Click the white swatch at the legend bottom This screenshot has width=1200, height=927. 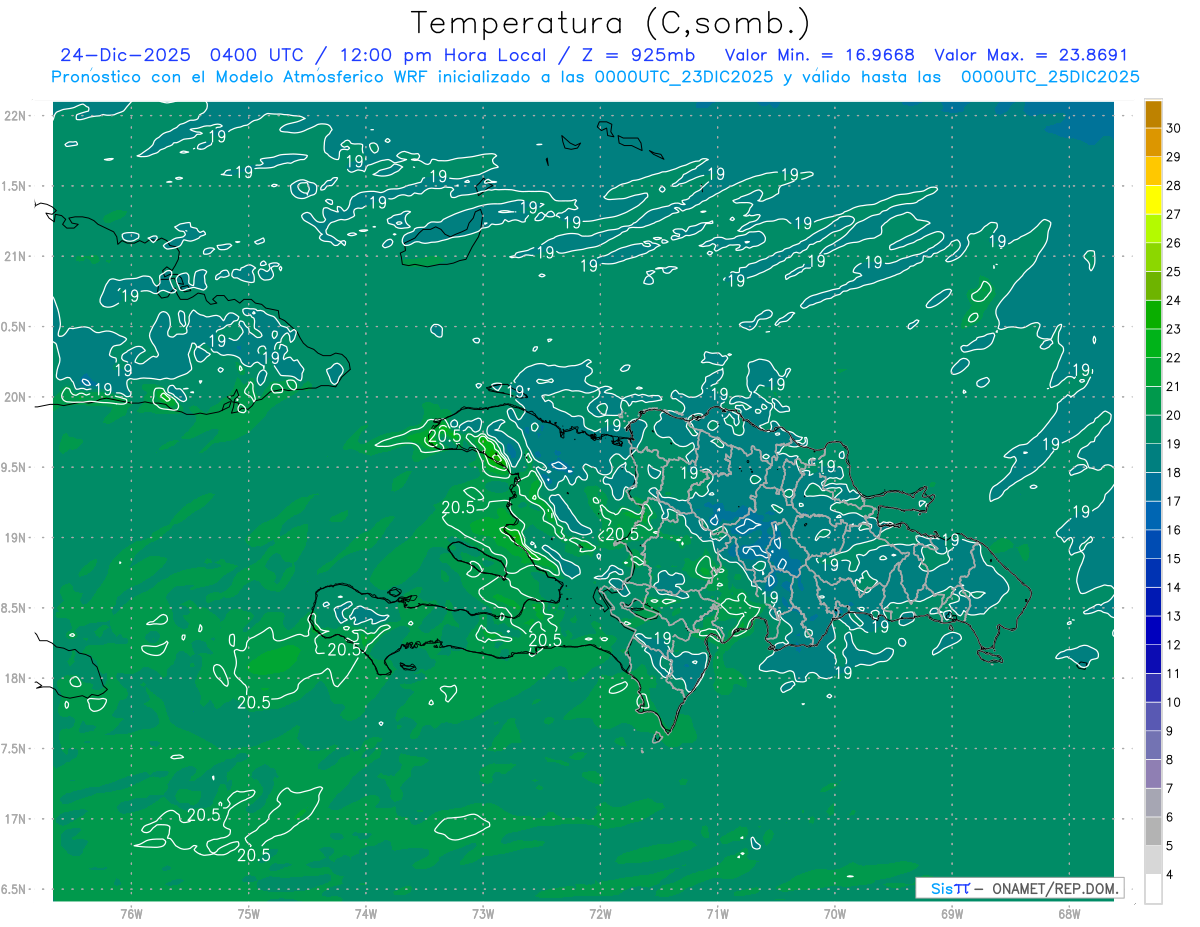pos(1153,888)
